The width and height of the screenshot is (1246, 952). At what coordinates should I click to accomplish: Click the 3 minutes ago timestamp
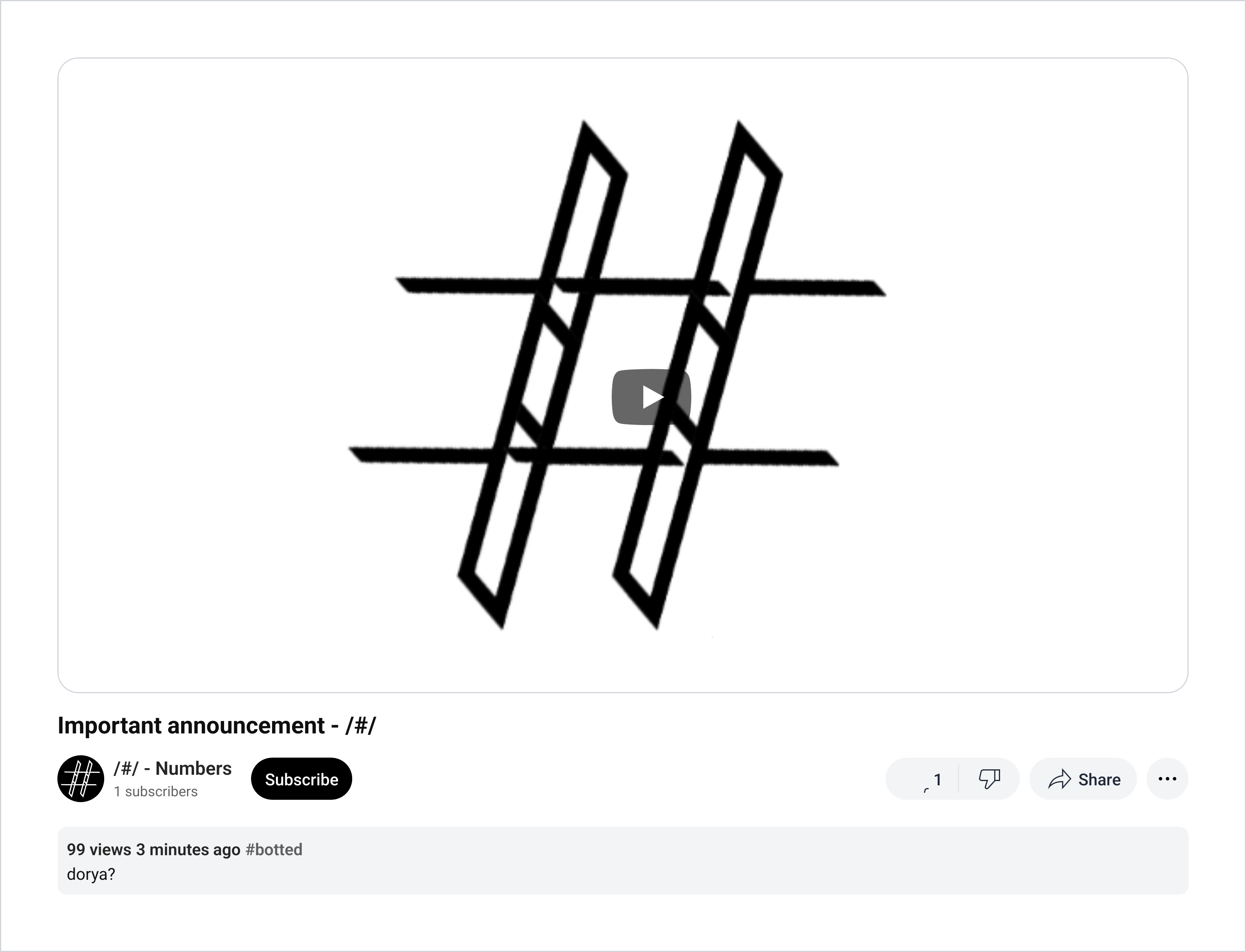(x=188, y=849)
